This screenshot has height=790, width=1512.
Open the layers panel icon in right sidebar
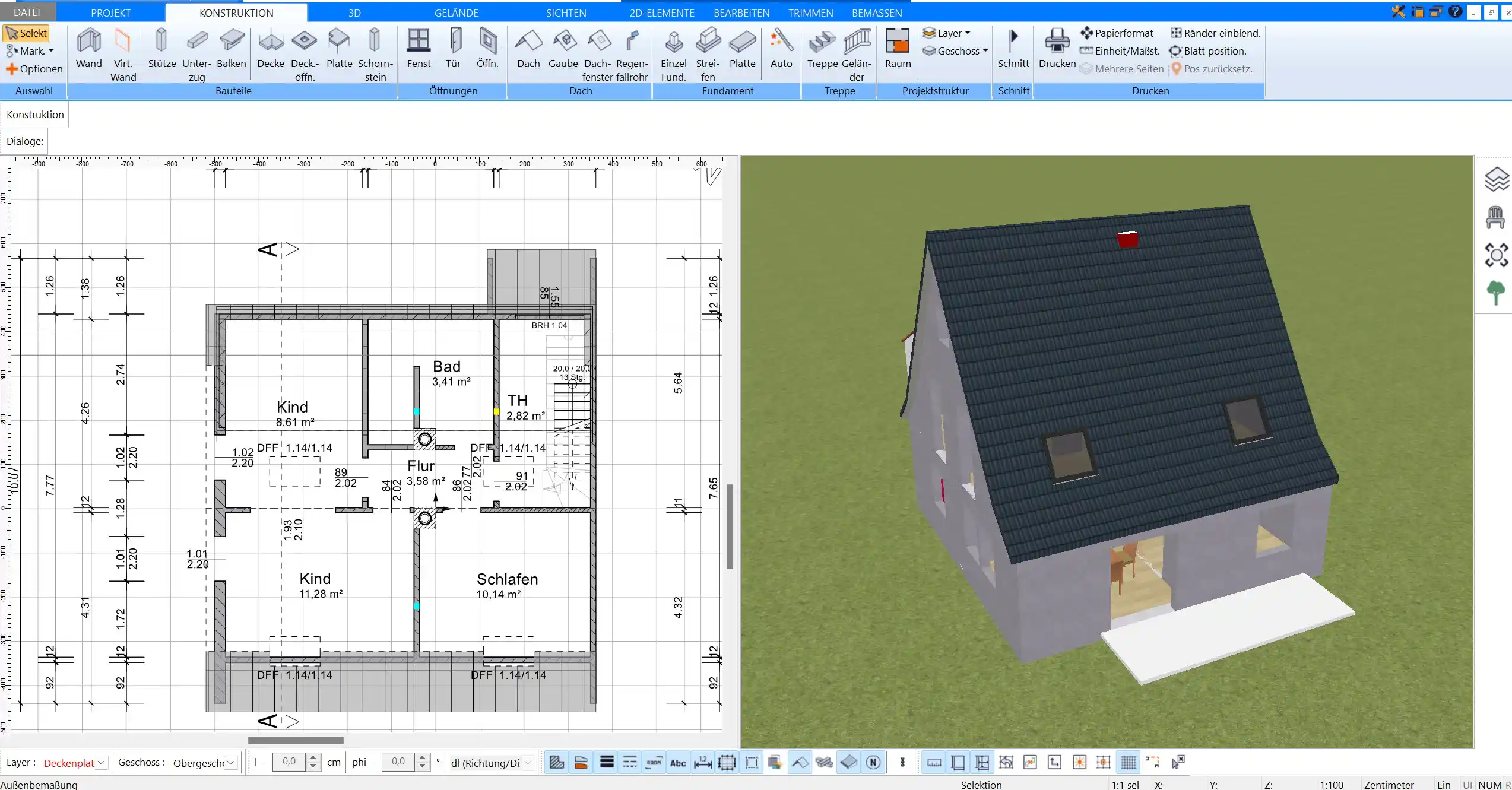(x=1497, y=179)
